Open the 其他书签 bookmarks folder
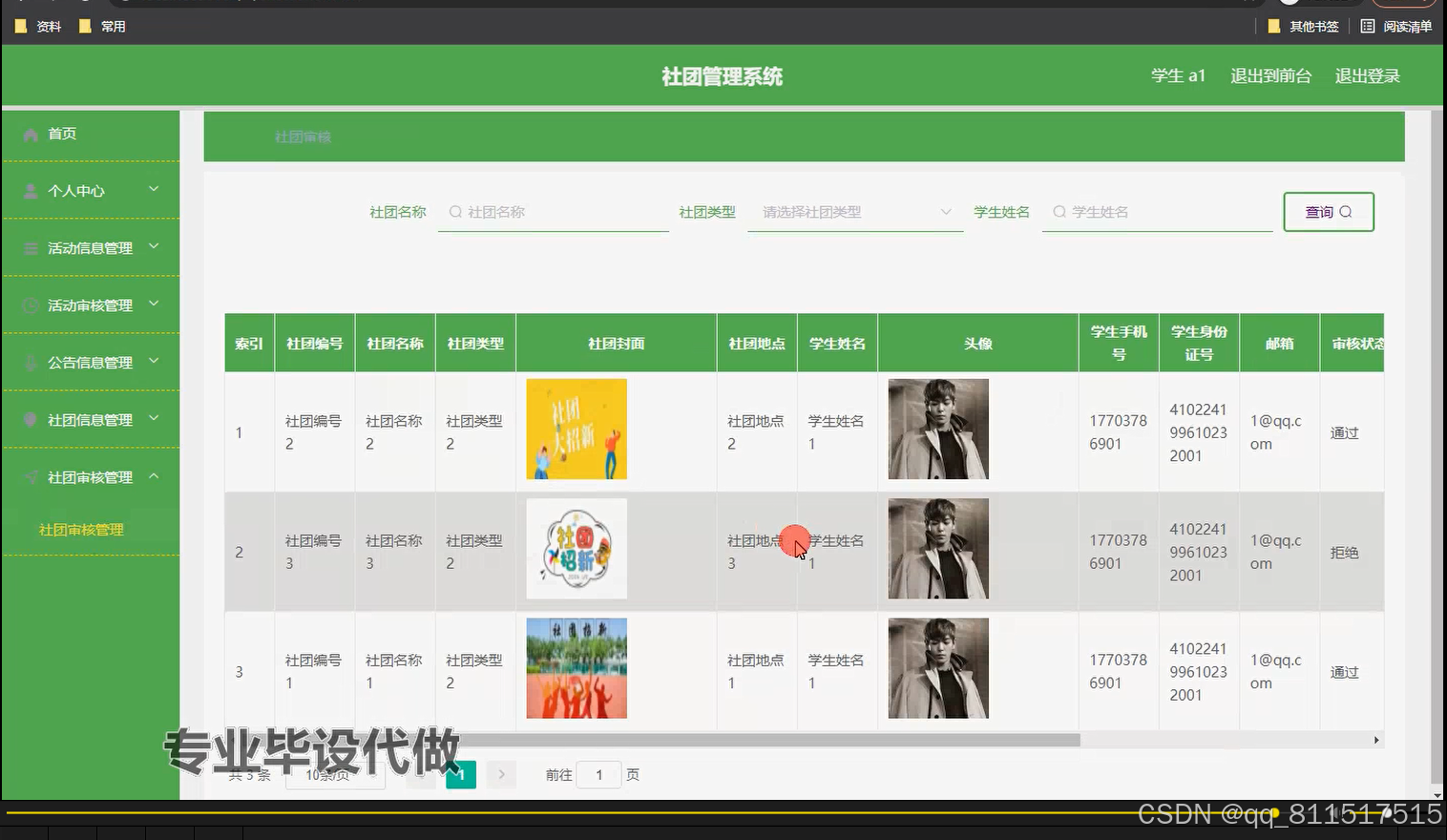This screenshot has width=1447, height=840. pos(1303,27)
